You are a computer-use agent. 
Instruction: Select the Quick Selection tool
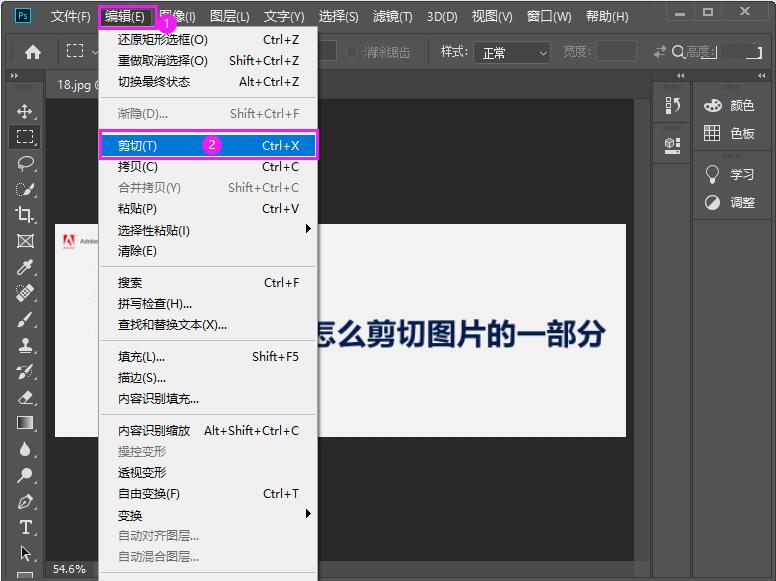coord(25,189)
